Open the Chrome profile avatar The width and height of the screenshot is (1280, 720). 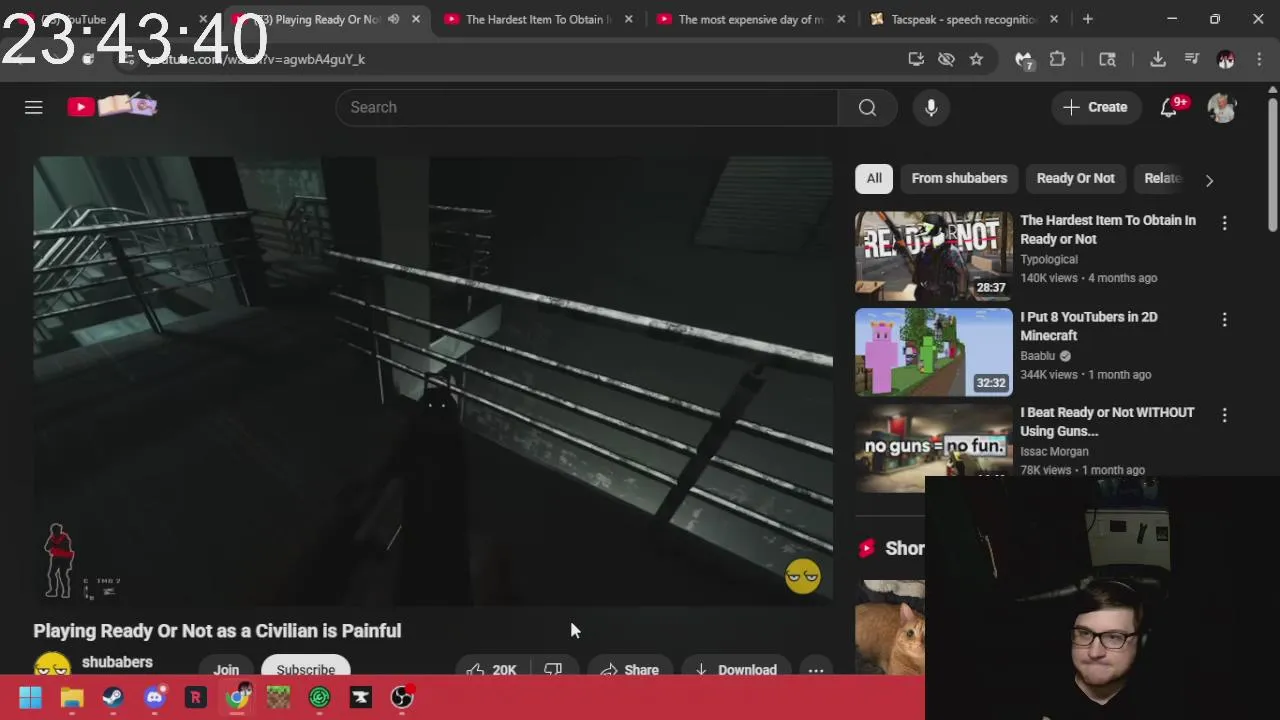[x=1225, y=59]
